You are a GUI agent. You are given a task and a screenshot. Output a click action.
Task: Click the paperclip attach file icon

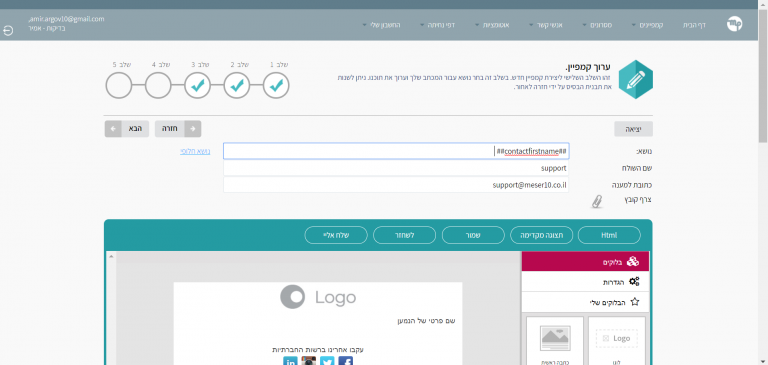pos(597,201)
